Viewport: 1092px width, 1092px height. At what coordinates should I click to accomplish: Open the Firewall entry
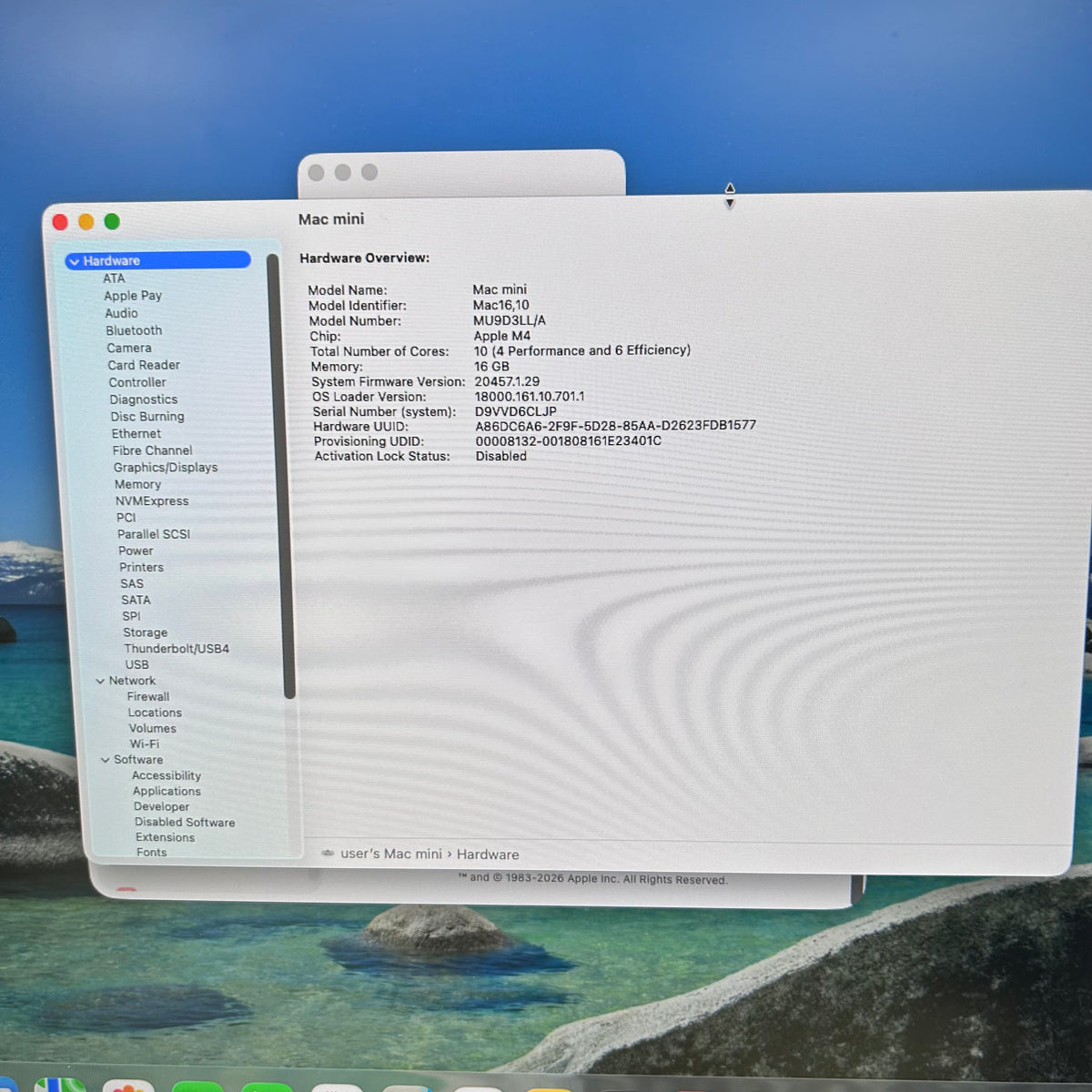tap(148, 697)
